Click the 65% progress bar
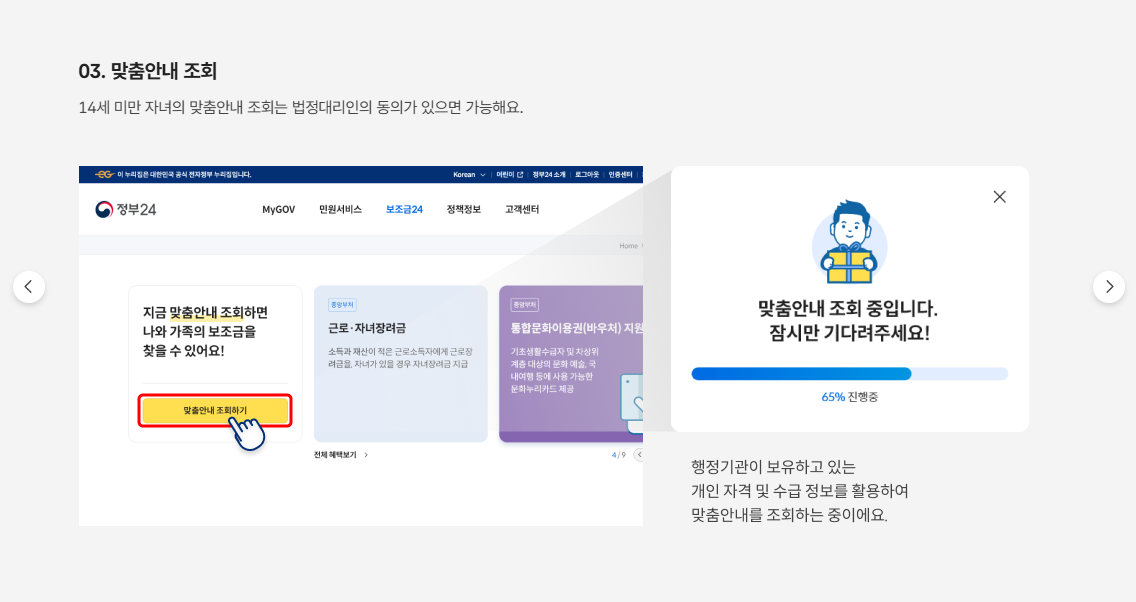This screenshot has height=602, width=1136. click(849, 373)
